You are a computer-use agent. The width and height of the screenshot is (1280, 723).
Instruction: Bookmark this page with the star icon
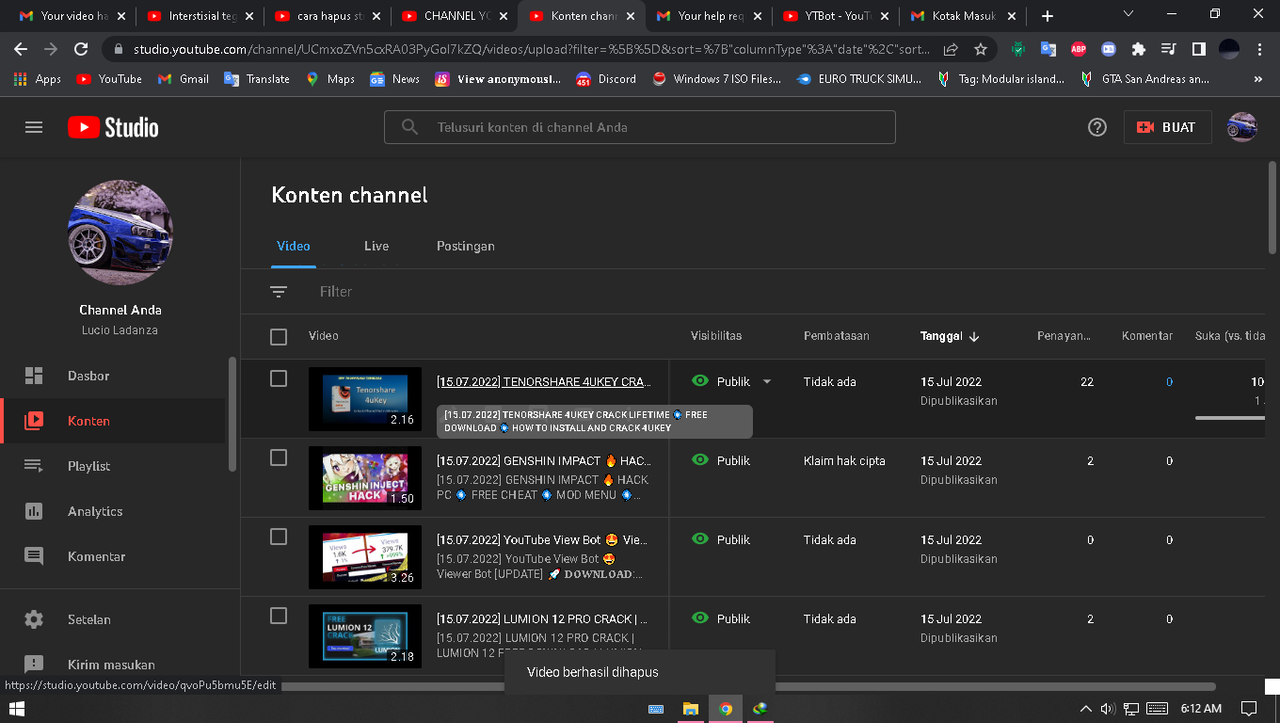(x=981, y=49)
